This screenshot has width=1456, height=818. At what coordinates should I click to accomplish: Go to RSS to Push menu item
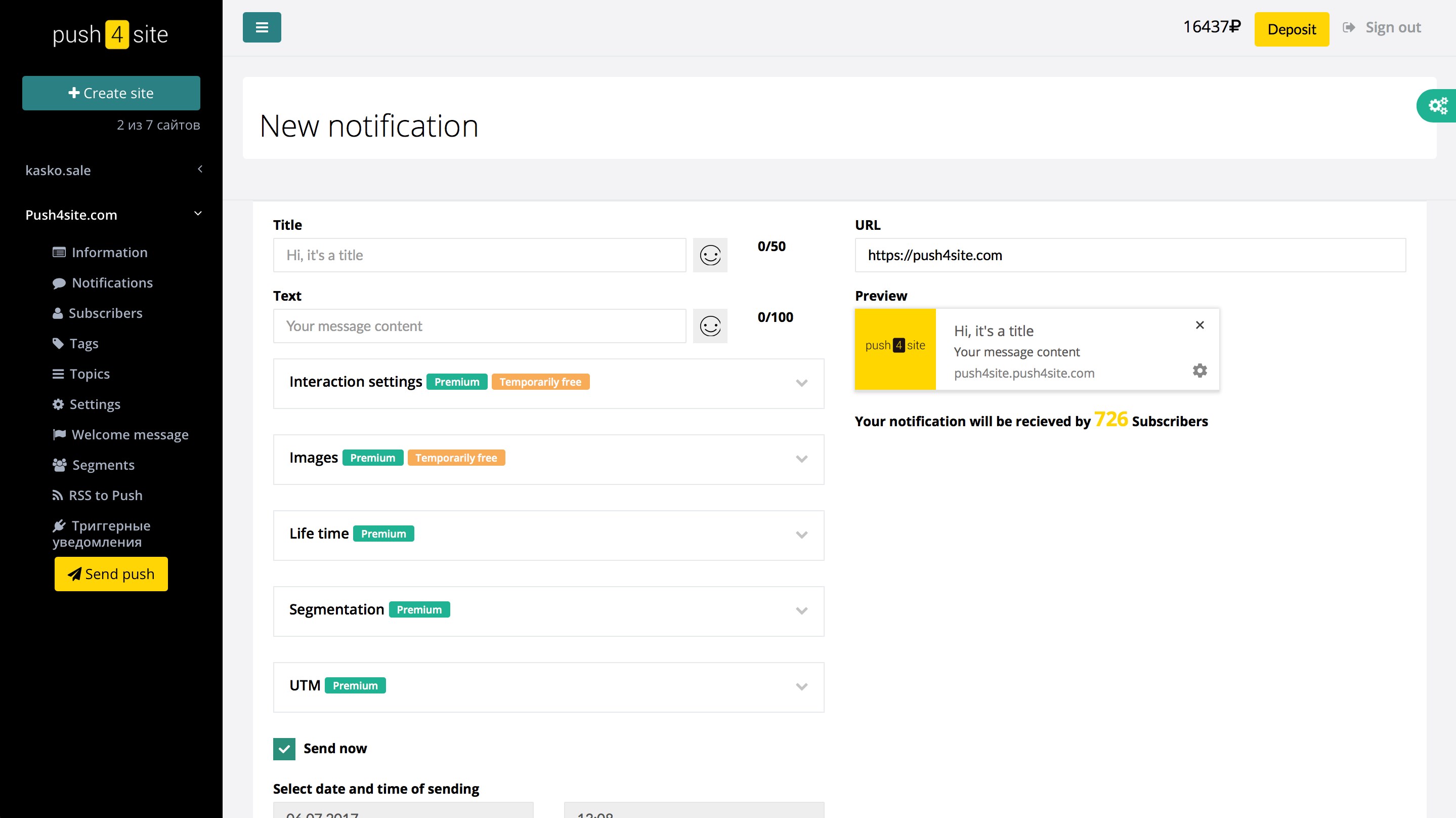[105, 495]
